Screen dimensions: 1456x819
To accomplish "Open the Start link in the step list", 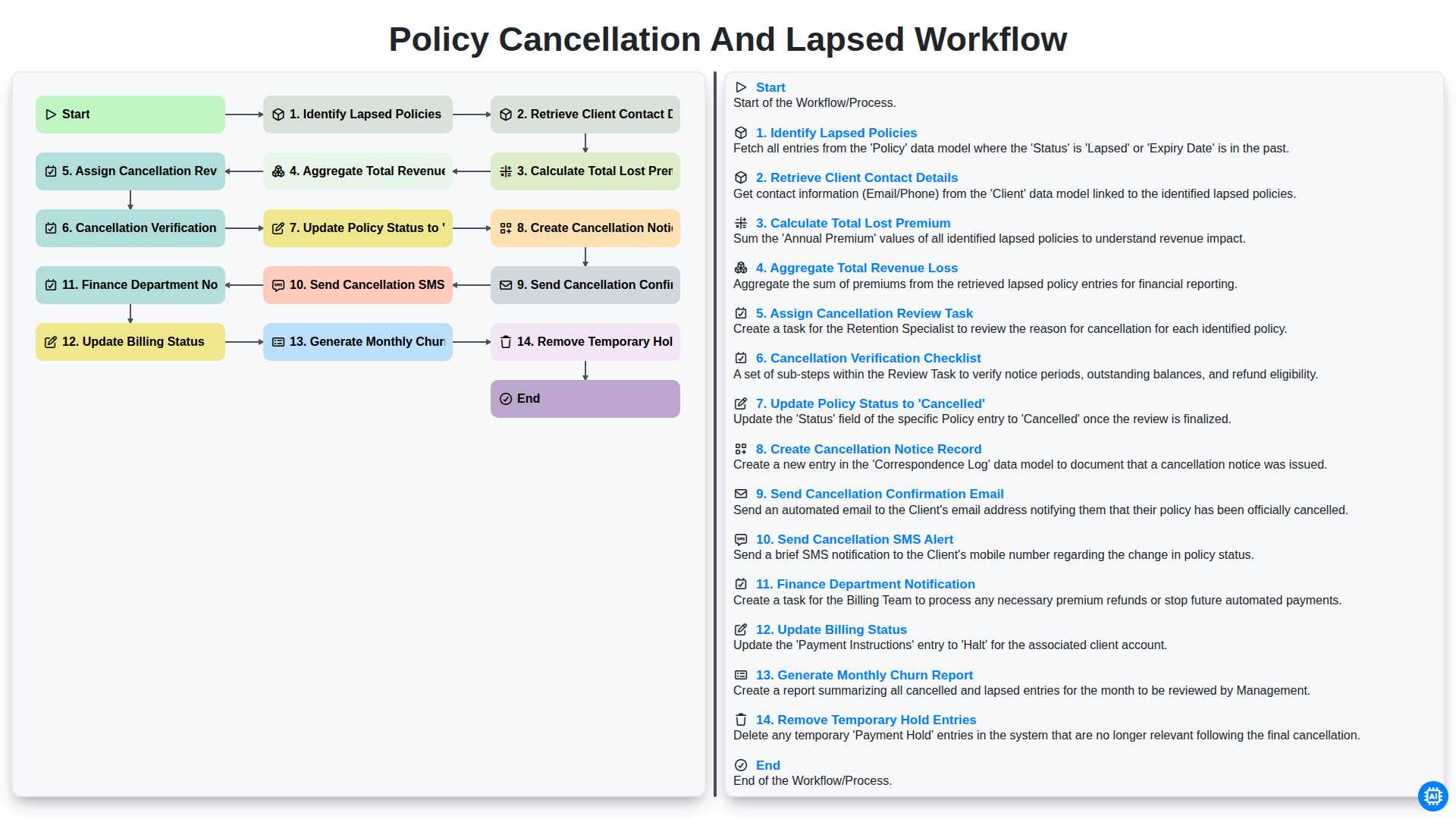I will [770, 87].
